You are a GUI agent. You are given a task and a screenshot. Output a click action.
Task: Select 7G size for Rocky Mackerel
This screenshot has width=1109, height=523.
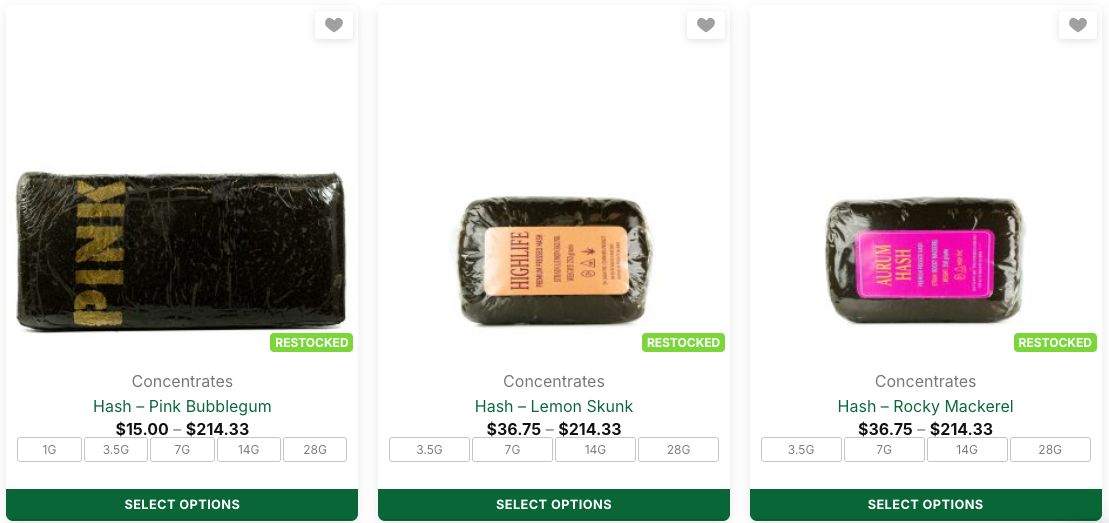point(884,450)
